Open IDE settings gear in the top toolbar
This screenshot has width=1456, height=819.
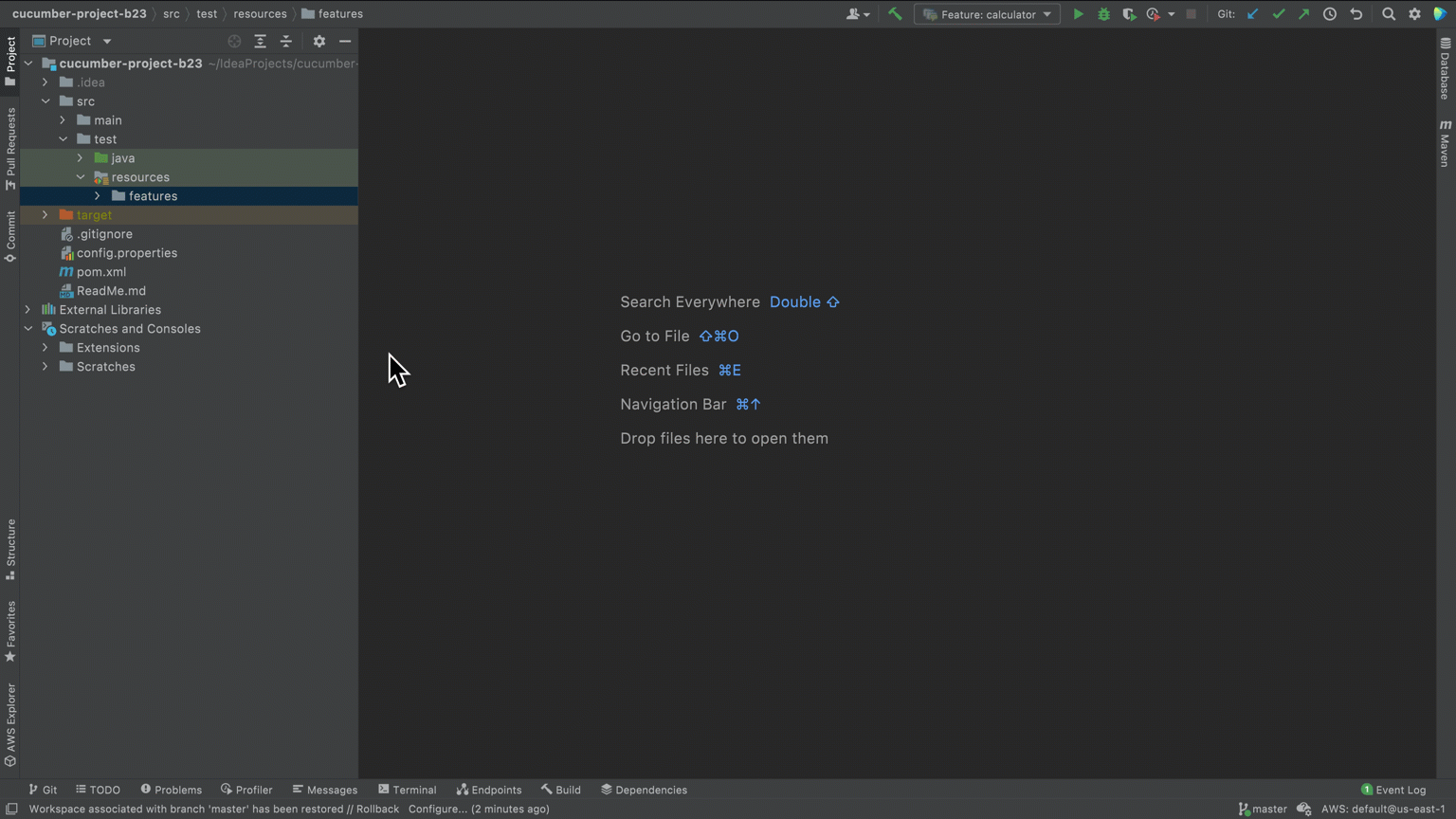[x=1414, y=14]
